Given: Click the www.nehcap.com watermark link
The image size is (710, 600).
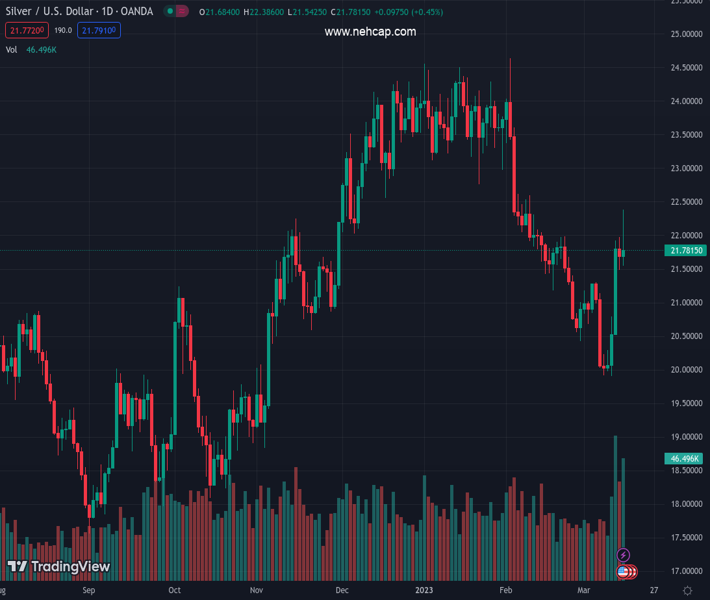Looking at the screenshot, I should pyautogui.click(x=370, y=32).
